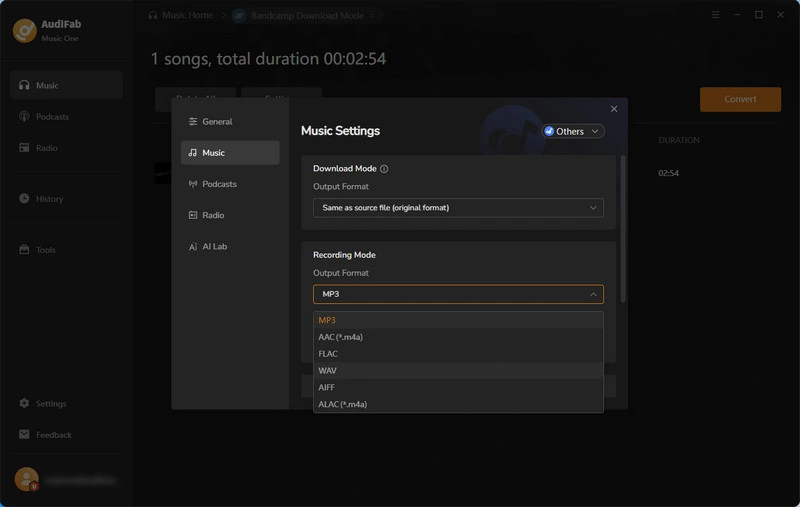Select Music tab in settings dialog

230,153
